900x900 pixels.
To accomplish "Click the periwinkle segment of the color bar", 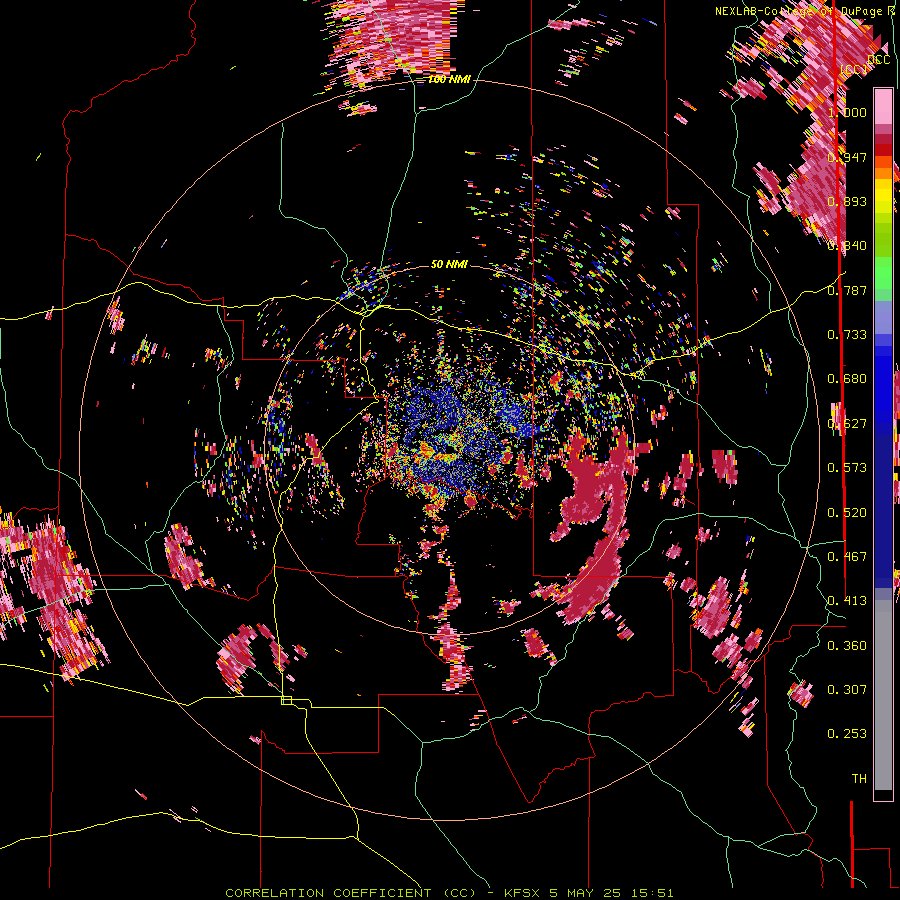I will [883, 317].
